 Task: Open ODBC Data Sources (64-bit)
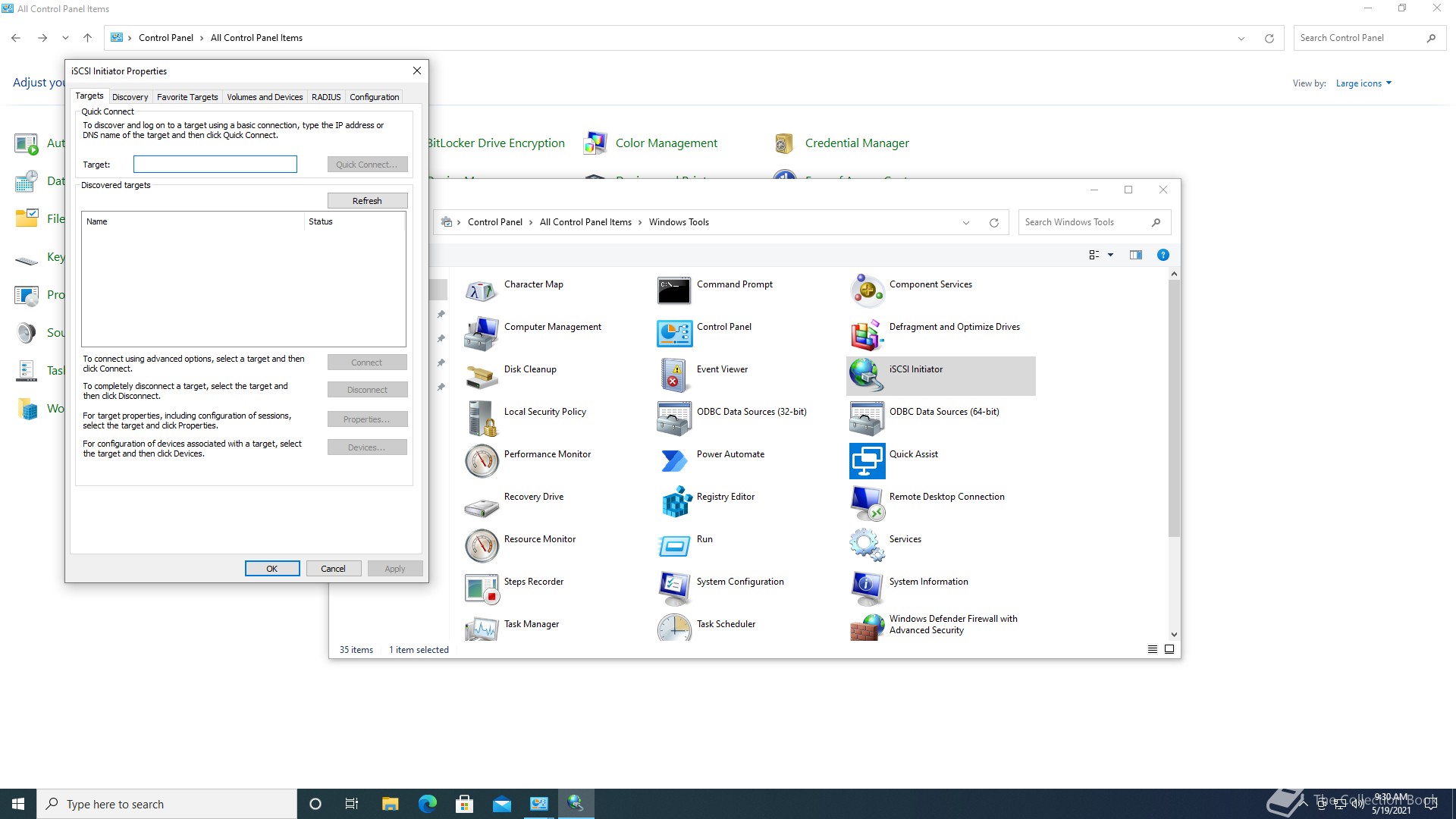click(867, 418)
